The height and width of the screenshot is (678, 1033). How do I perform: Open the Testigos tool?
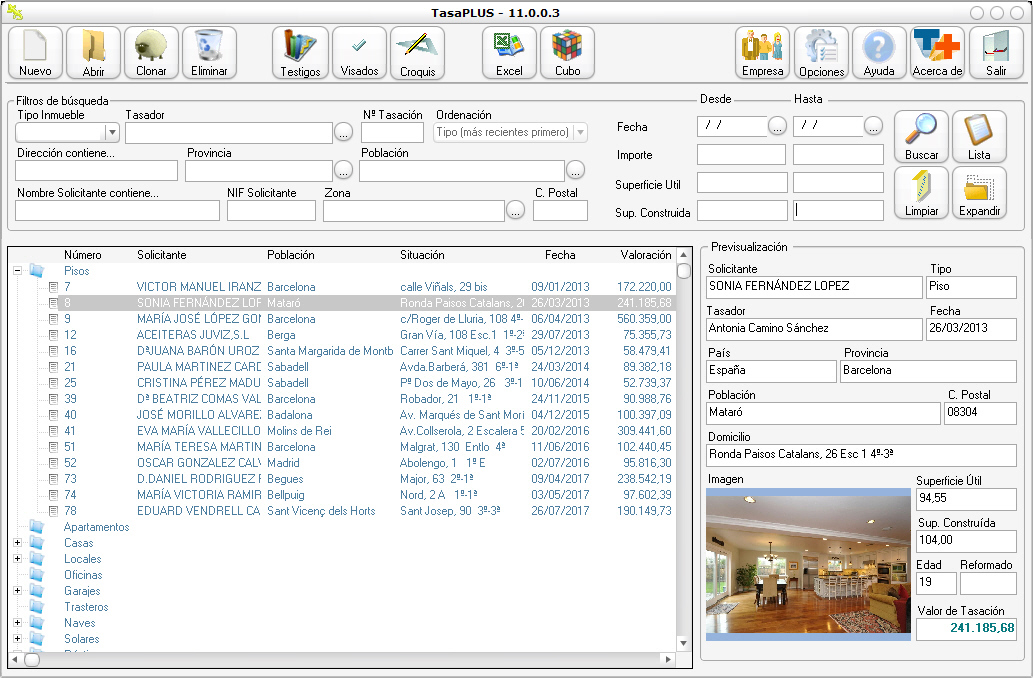coord(299,52)
